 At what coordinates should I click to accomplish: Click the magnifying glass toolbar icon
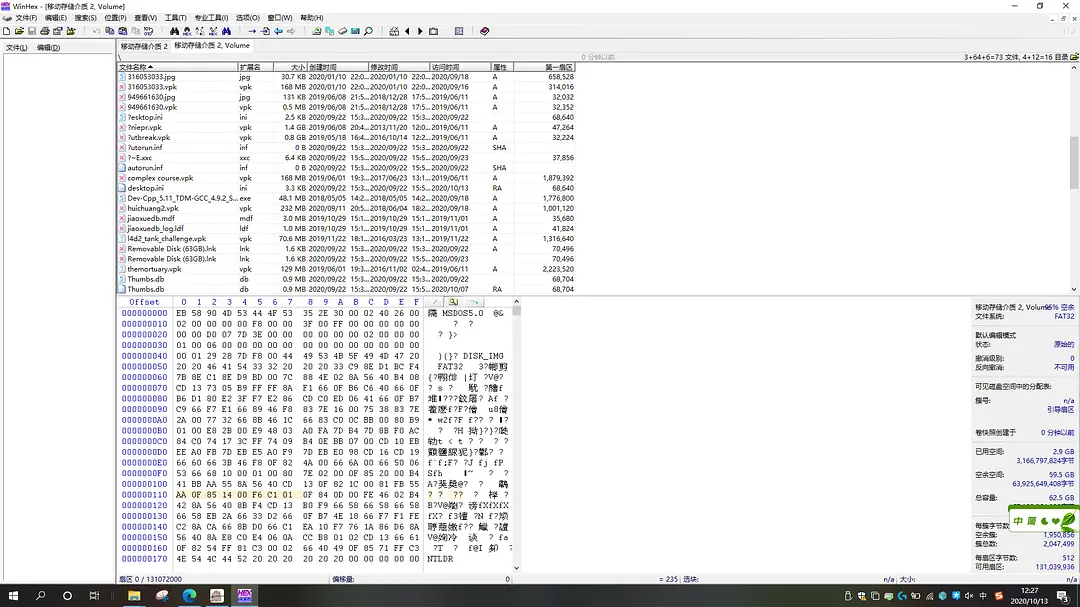[x=368, y=31]
